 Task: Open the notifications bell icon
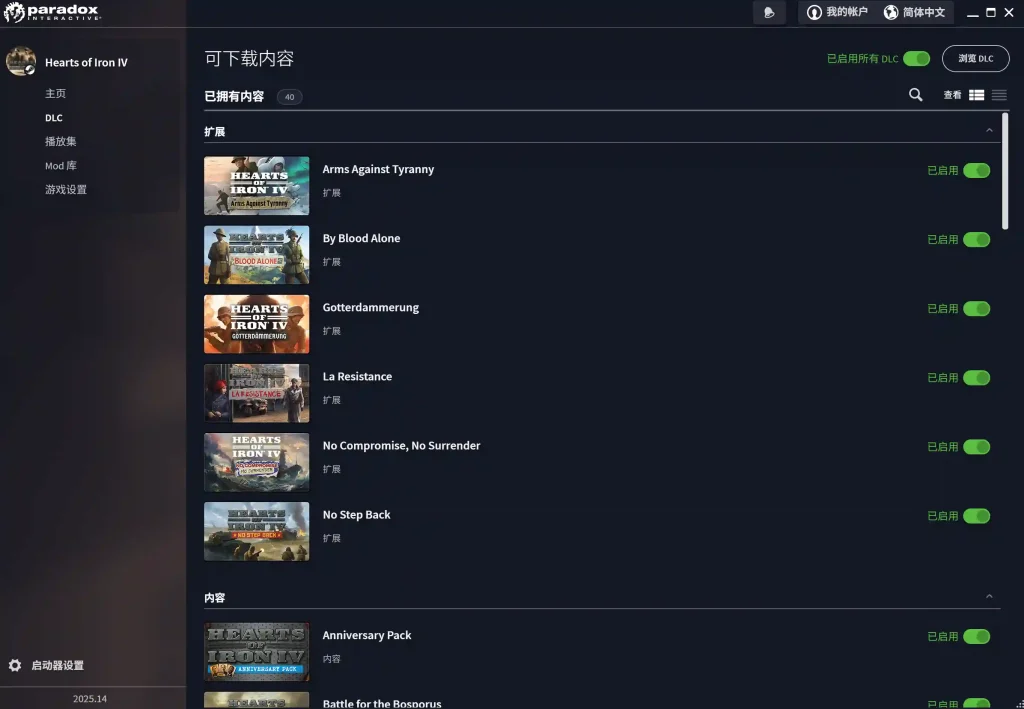pyautogui.click(x=769, y=13)
